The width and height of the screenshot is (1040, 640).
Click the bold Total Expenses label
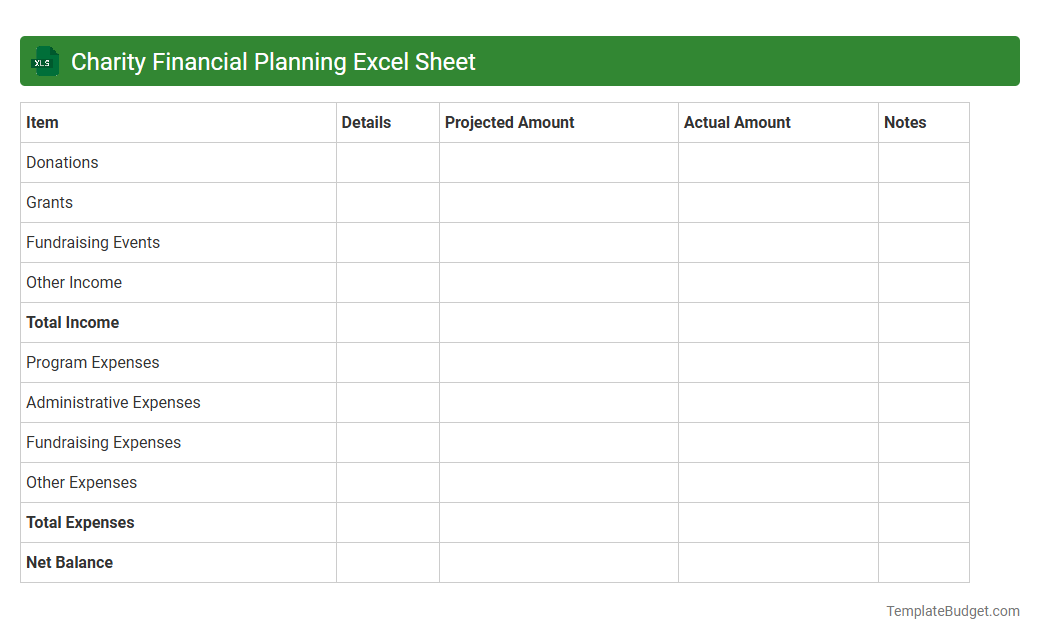pos(80,522)
